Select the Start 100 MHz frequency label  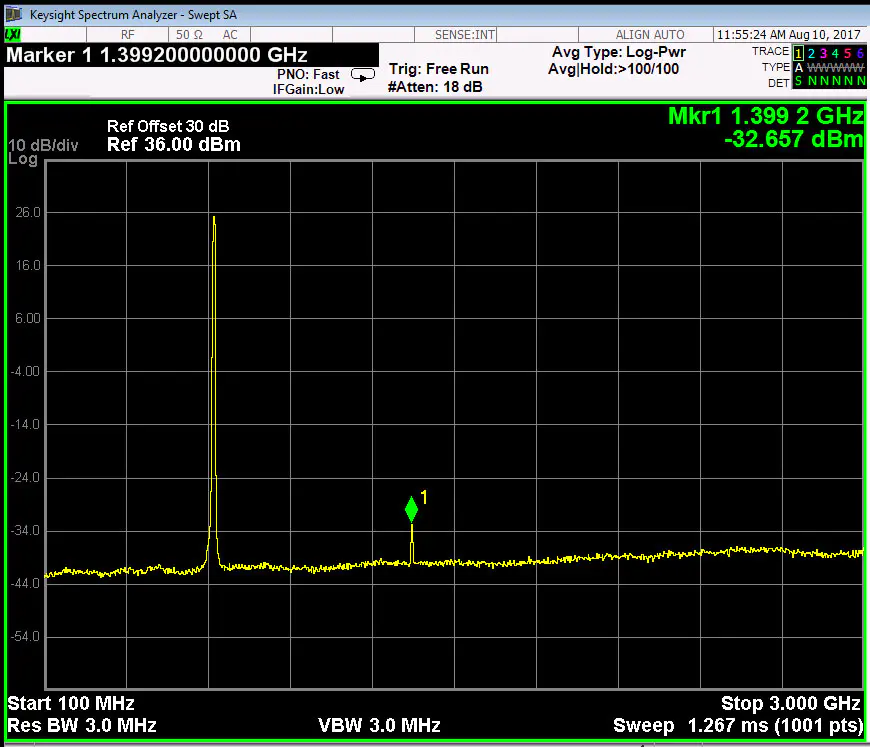click(70, 703)
